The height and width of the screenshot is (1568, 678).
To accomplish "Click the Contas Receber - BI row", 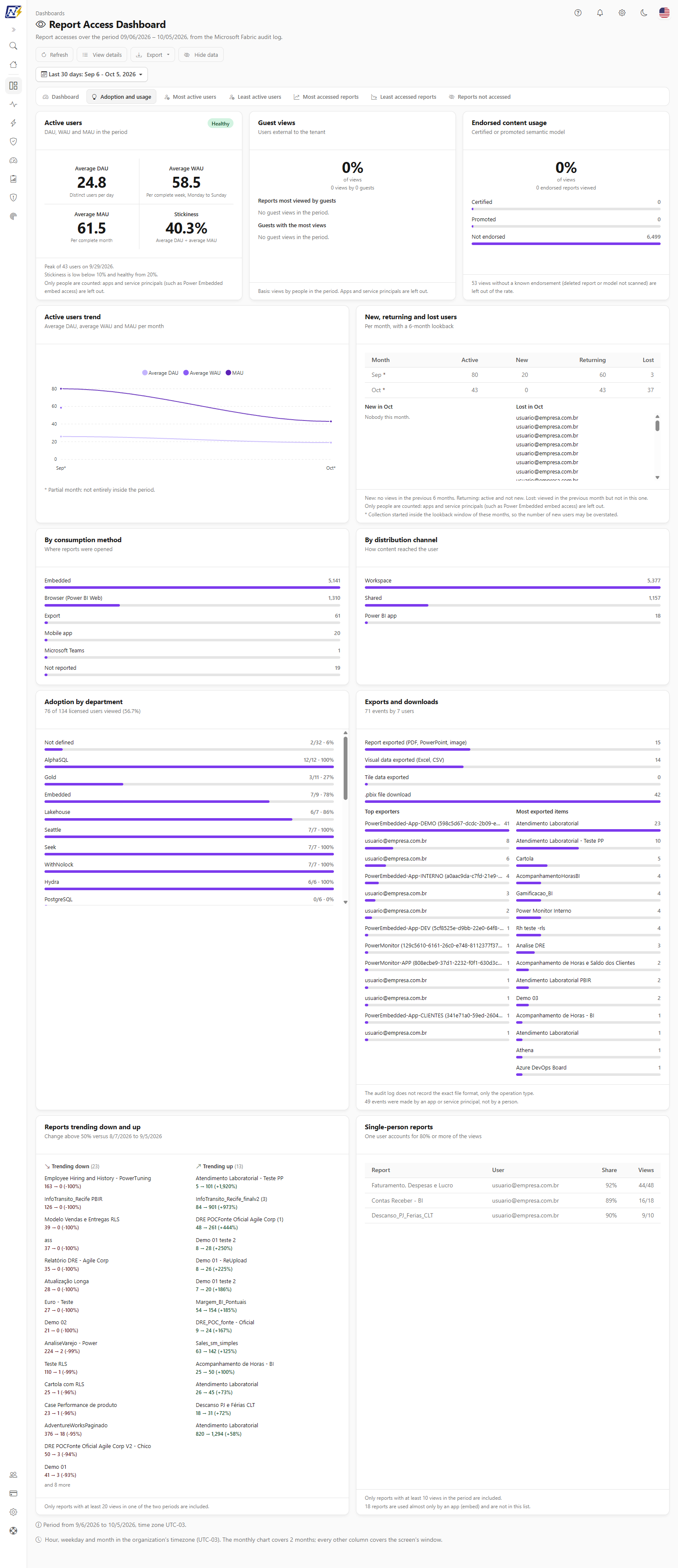I will click(x=512, y=1201).
